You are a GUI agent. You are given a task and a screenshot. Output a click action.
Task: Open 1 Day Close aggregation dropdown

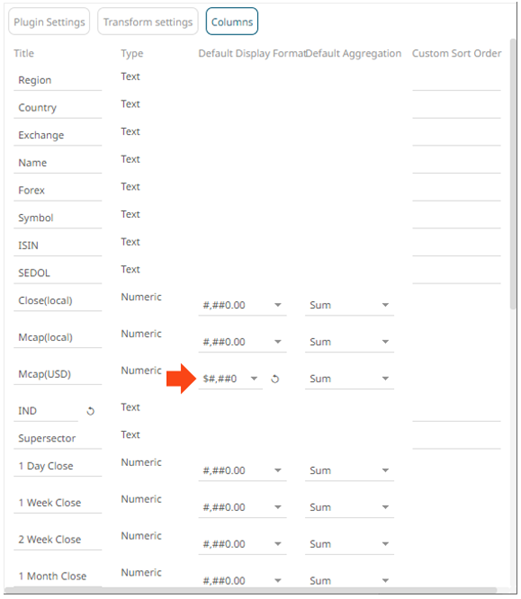point(349,471)
